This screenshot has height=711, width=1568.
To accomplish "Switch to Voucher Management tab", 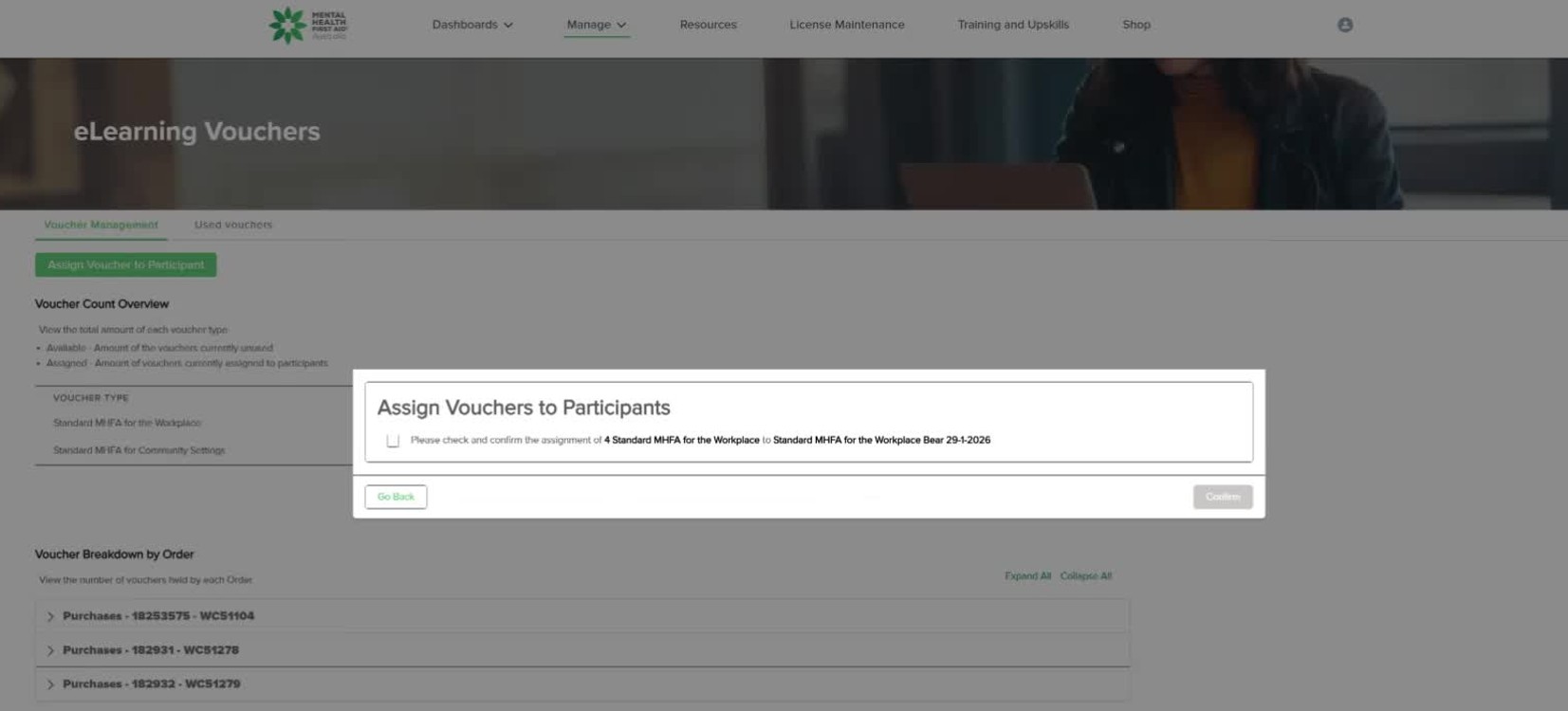I will (x=101, y=226).
